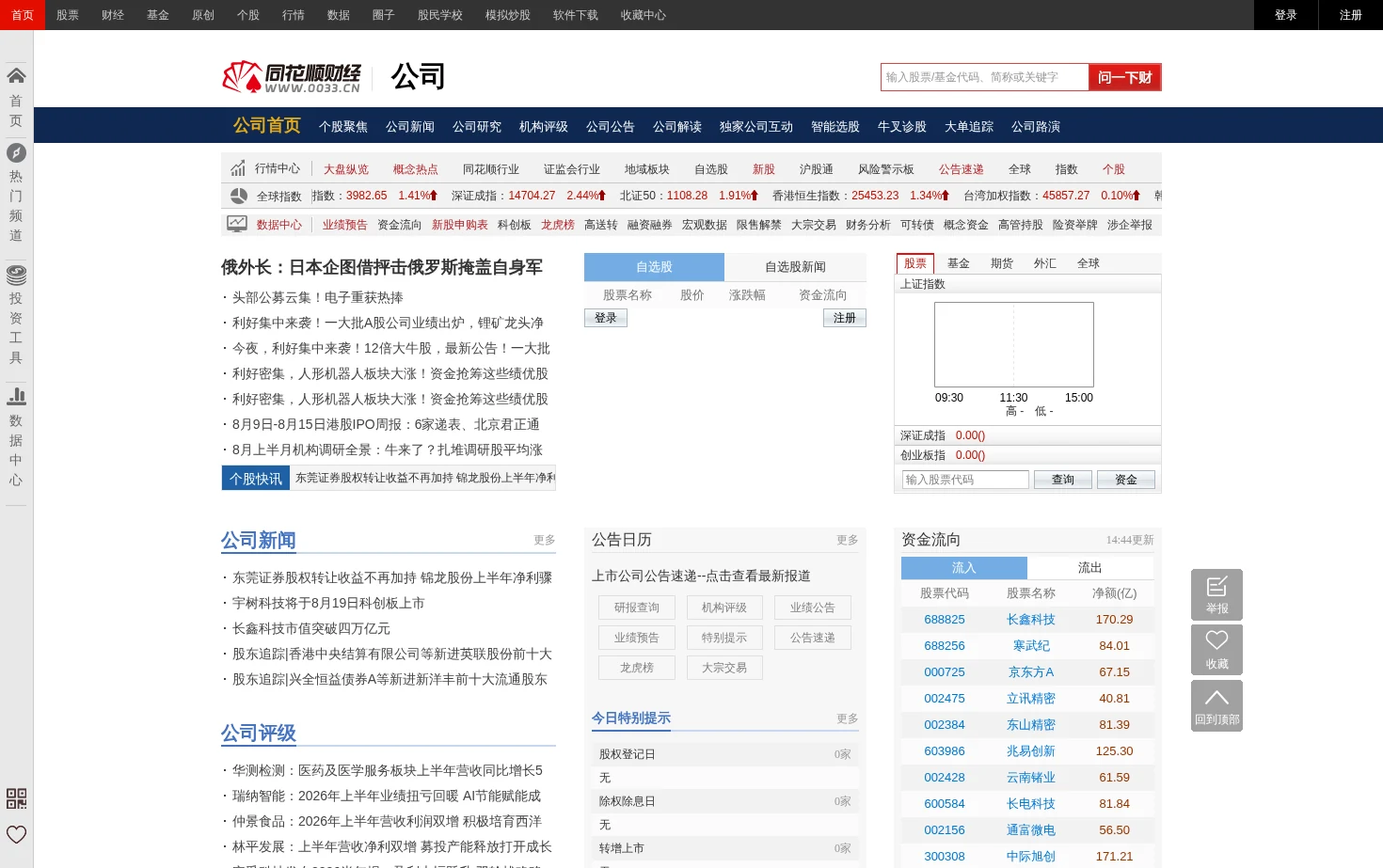Click the 同花顺财经 logo
1383x868 pixels.
coord(292,77)
